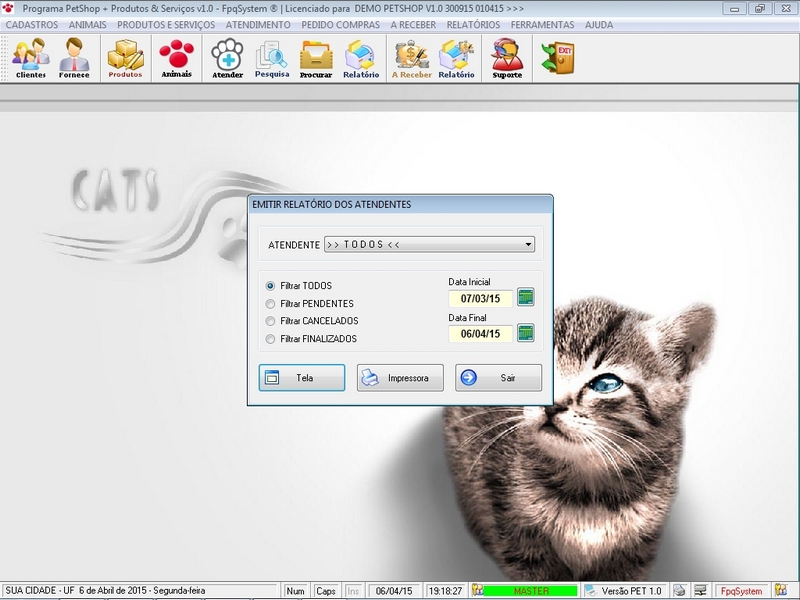
Task: Open the A Receber money icon
Action: (411, 58)
